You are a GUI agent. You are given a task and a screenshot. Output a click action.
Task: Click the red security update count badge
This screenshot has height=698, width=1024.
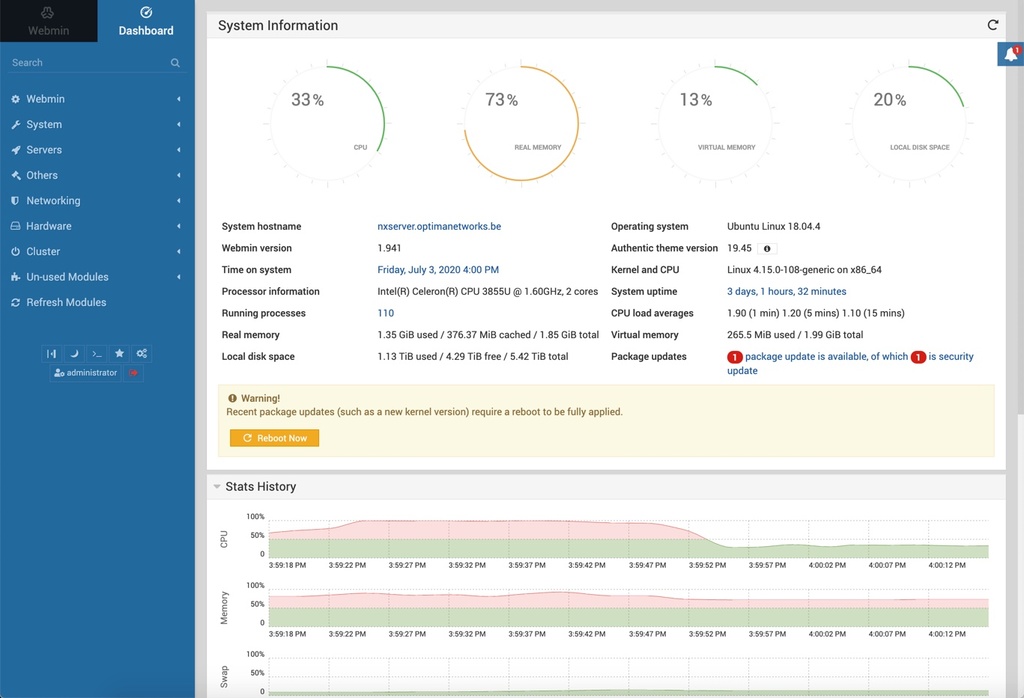pyautogui.click(x=918, y=357)
